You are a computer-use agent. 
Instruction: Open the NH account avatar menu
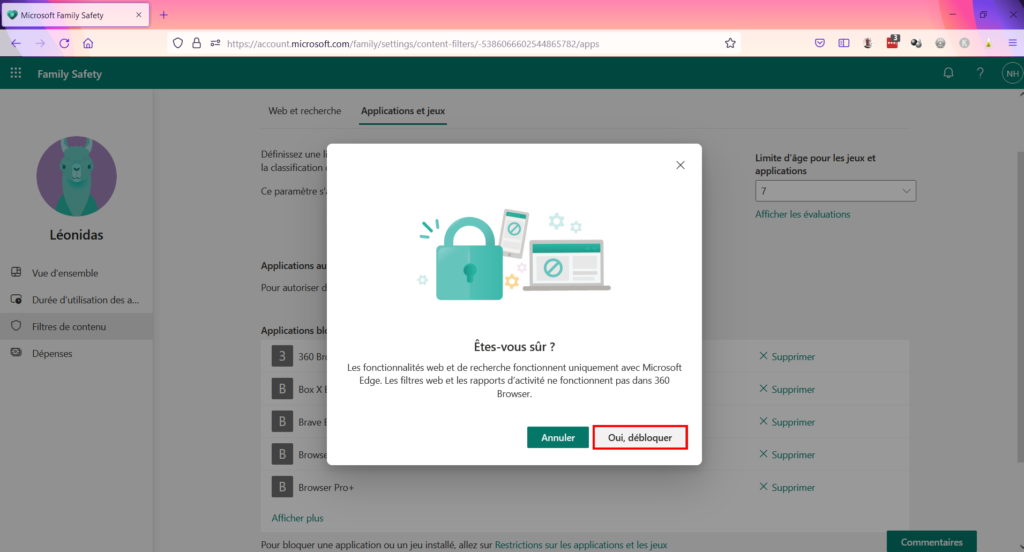coord(1012,73)
